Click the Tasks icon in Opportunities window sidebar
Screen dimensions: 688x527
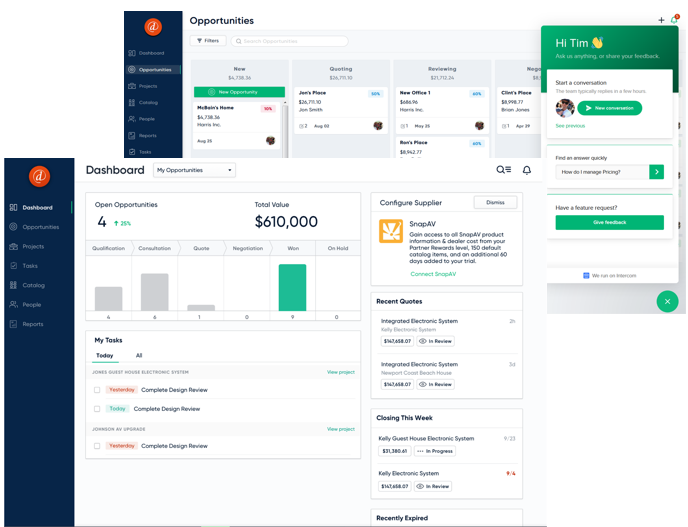coord(132,152)
